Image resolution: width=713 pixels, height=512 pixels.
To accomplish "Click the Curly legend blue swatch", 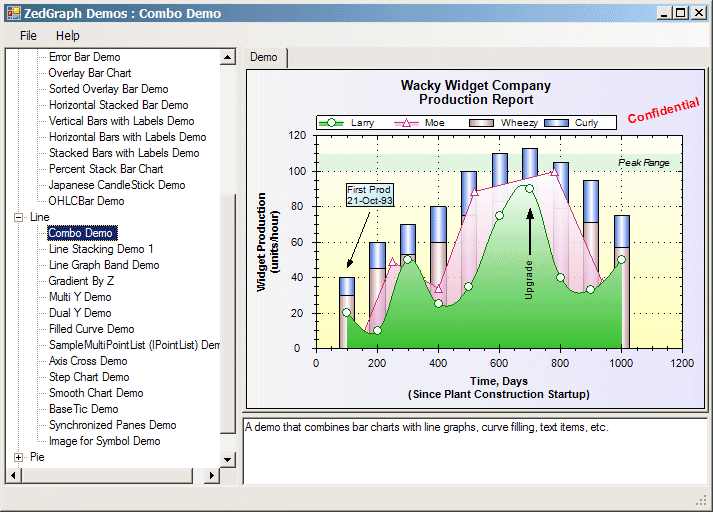I will (x=558, y=123).
